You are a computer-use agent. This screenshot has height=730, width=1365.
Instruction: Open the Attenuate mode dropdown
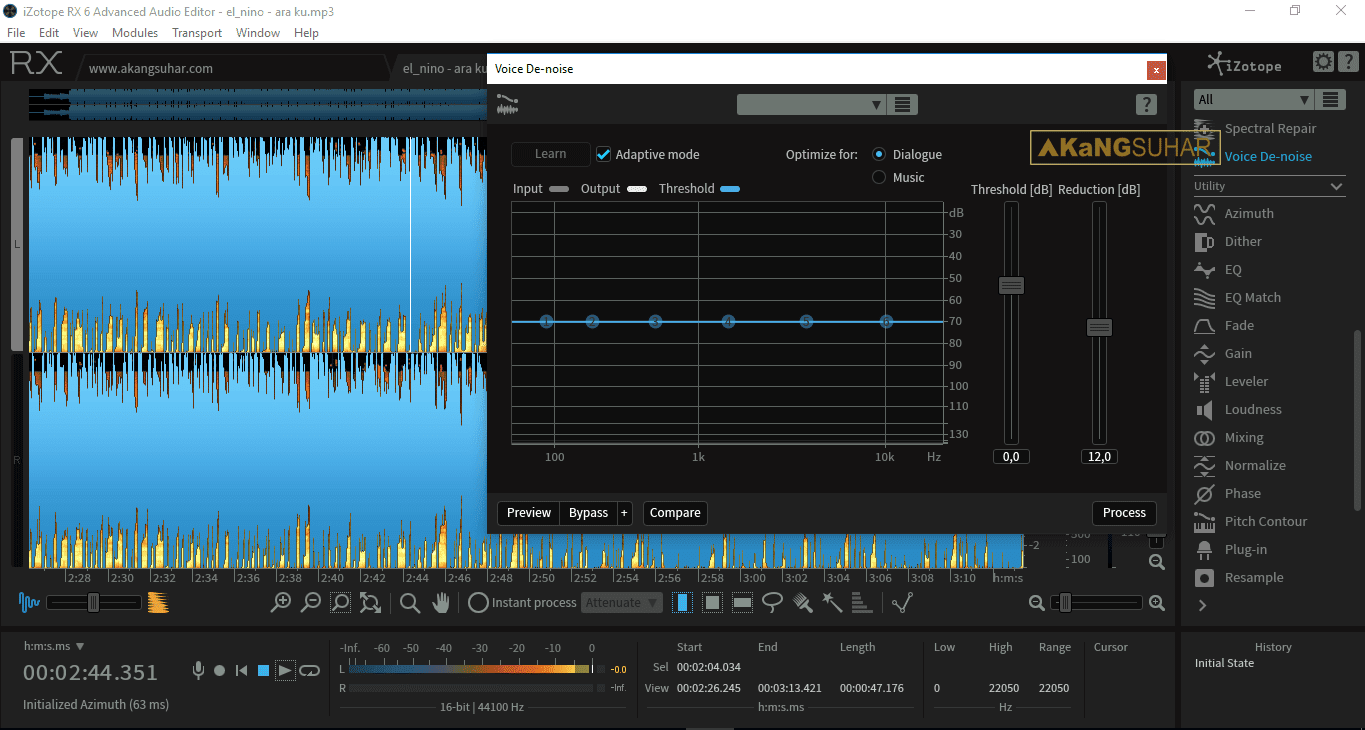point(623,602)
